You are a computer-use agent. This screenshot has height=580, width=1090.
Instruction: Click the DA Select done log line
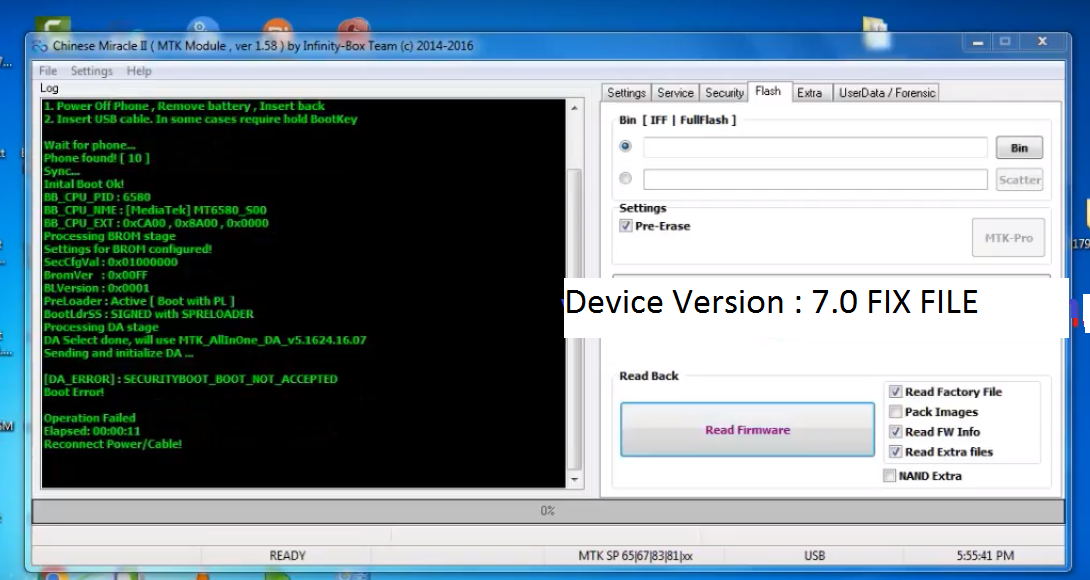[x=204, y=340]
